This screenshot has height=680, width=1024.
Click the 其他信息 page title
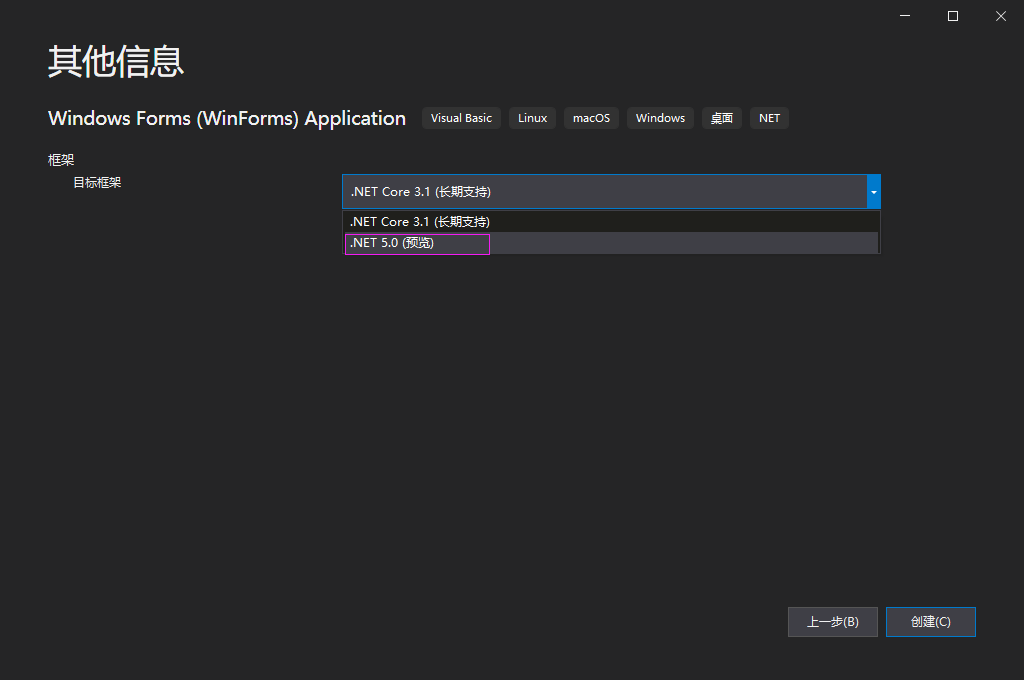click(115, 62)
